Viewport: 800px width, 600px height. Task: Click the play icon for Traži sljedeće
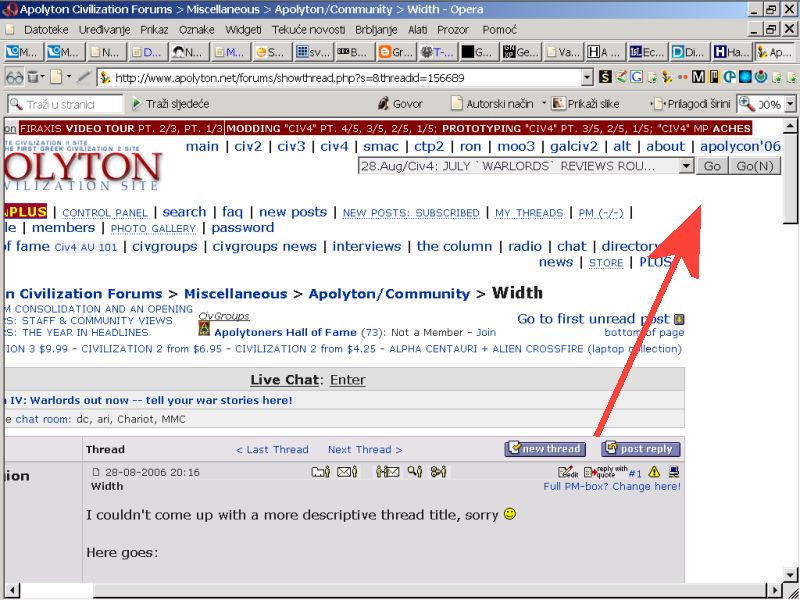coord(136,104)
